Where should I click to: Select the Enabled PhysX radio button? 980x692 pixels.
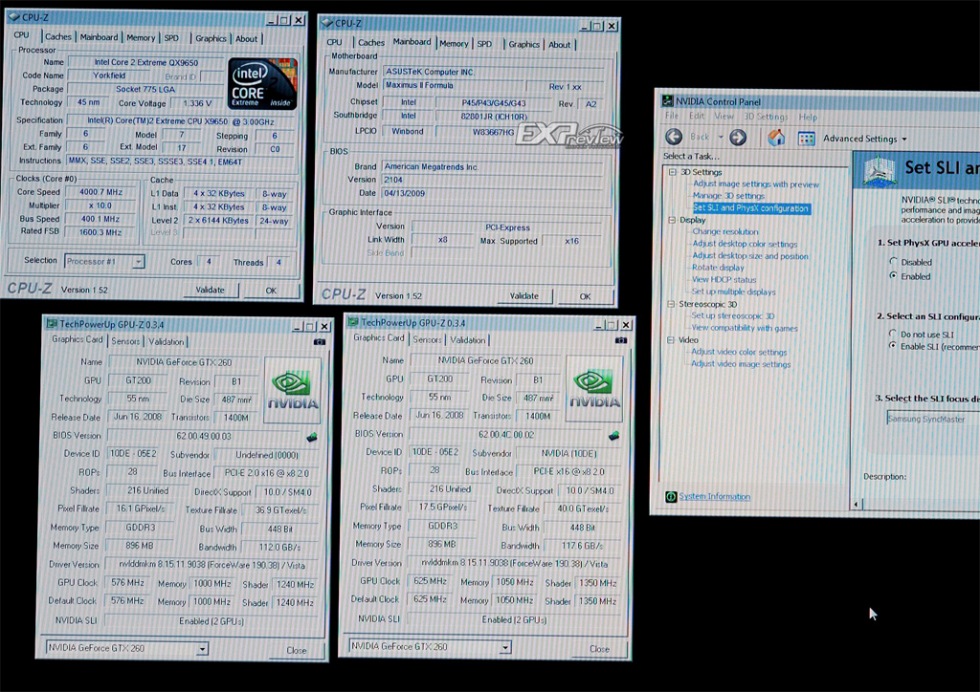893,276
